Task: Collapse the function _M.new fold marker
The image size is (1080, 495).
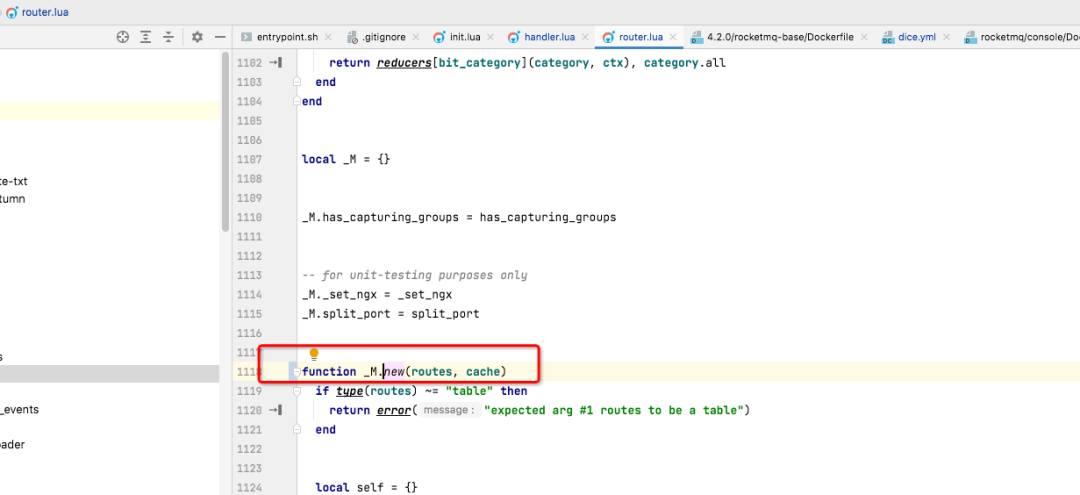Action: (x=297, y=372)
